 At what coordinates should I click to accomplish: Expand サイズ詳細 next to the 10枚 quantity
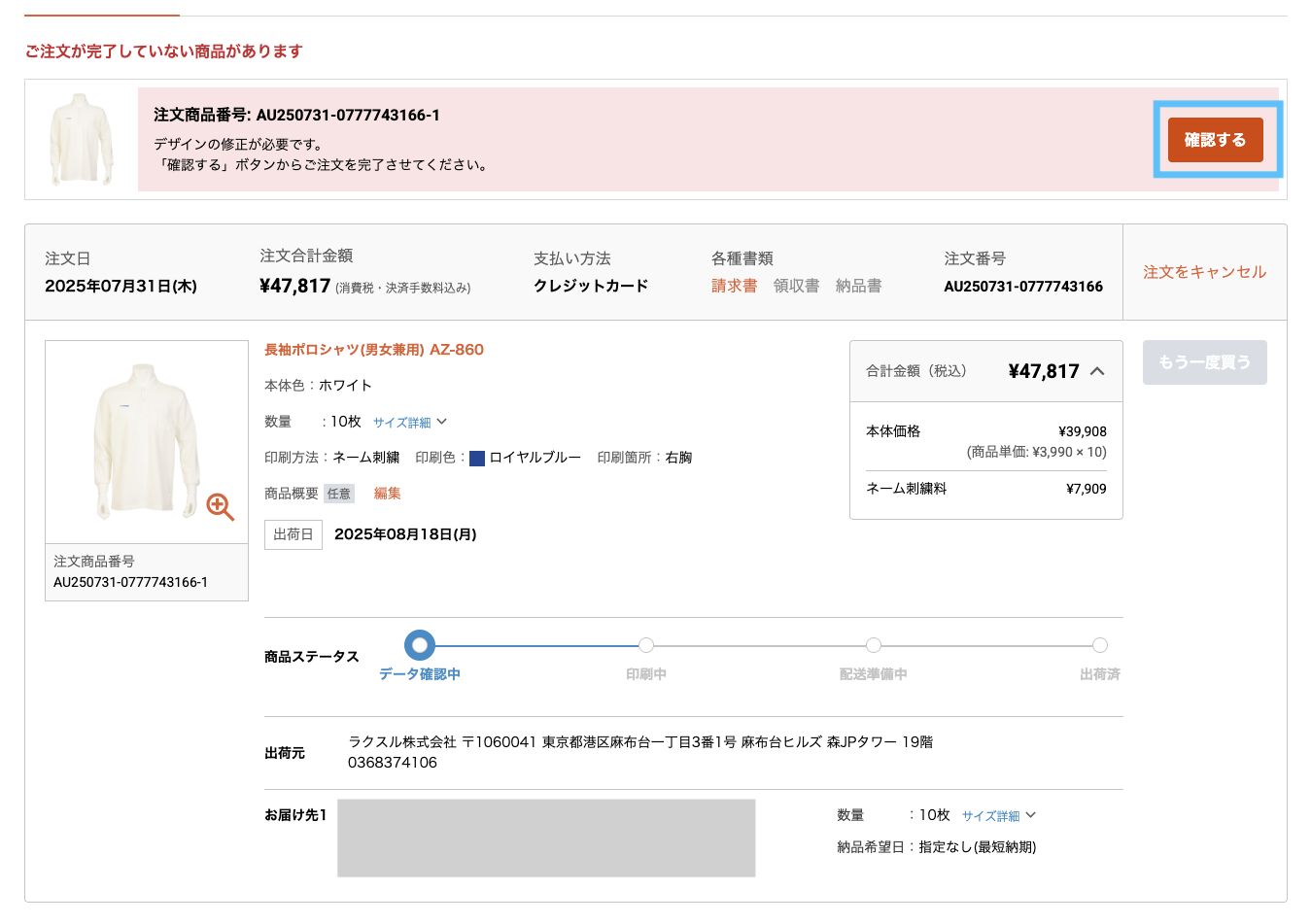(x=404, y=422)
